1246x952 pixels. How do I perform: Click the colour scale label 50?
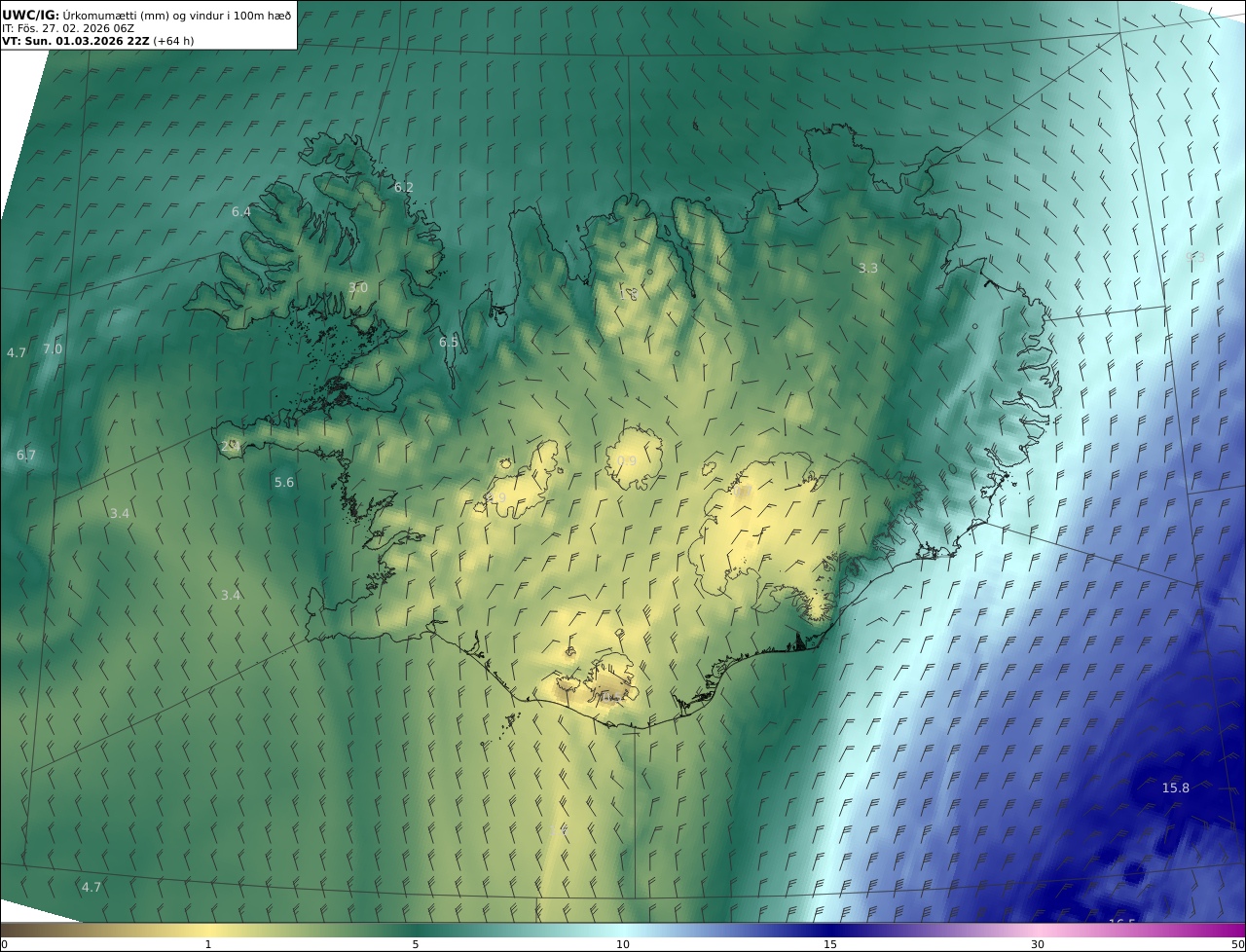pyautogui.click(x=1238, y=944)
